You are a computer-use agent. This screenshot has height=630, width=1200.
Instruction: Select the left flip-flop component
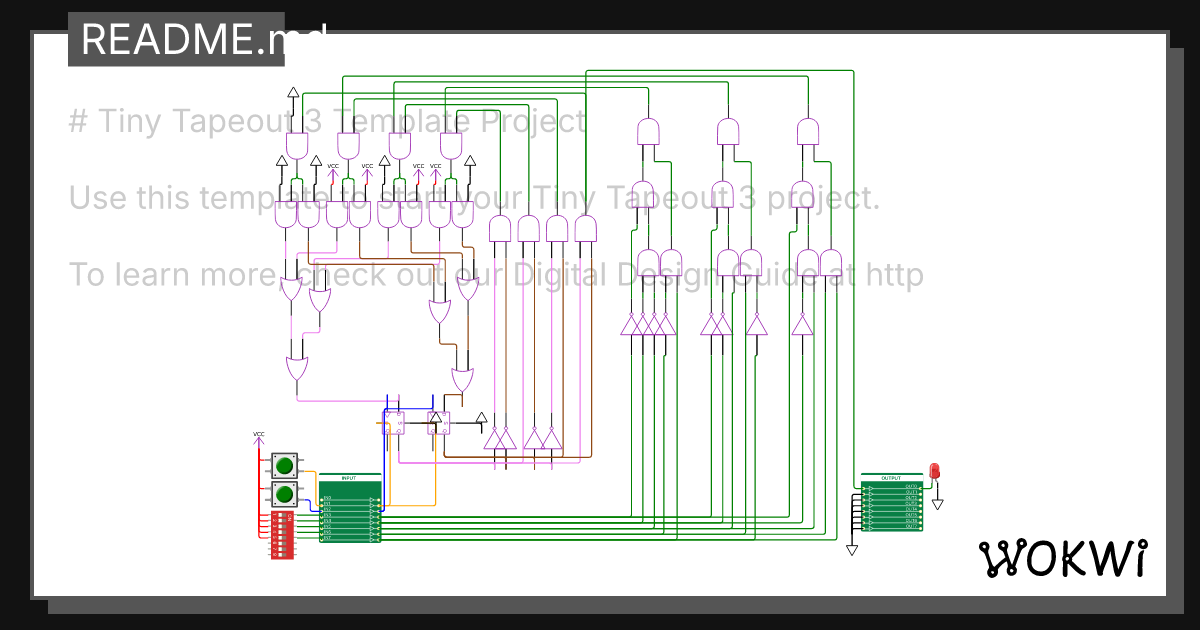click(x=395, y=423)
